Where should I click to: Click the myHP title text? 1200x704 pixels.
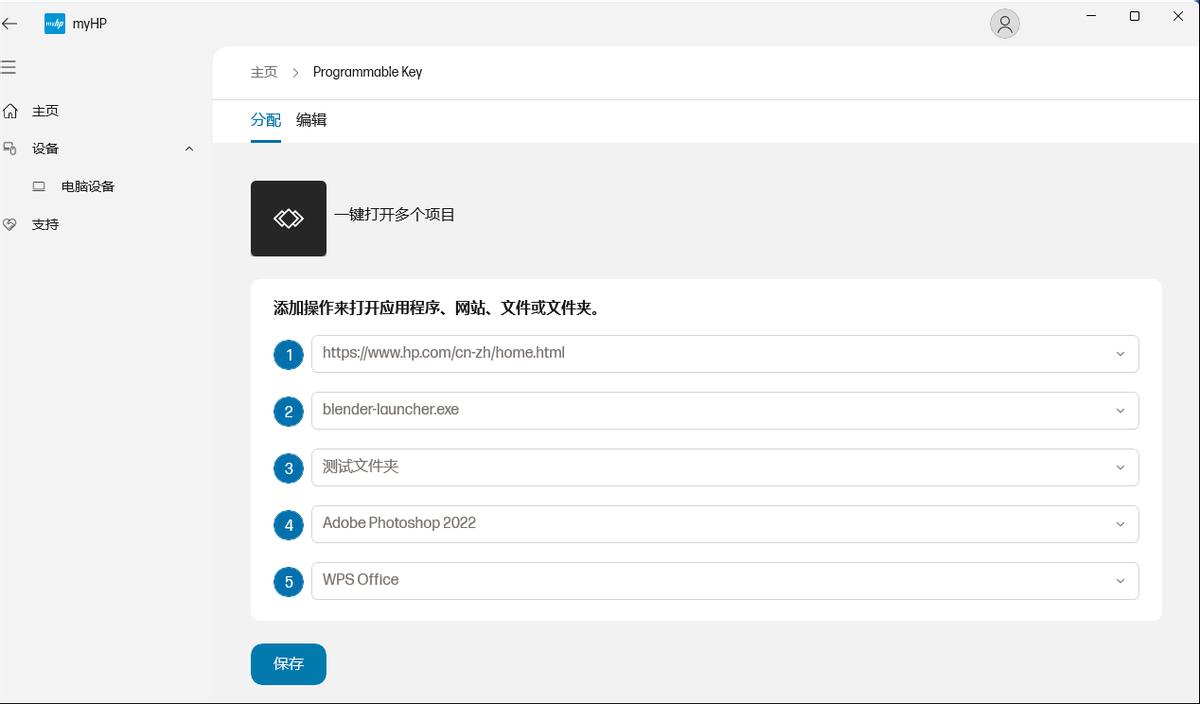click(90, 24)
